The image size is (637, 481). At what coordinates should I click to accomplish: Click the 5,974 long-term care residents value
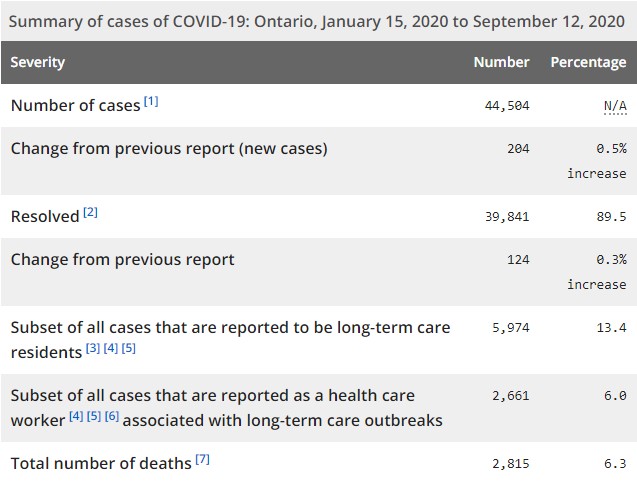509,328
